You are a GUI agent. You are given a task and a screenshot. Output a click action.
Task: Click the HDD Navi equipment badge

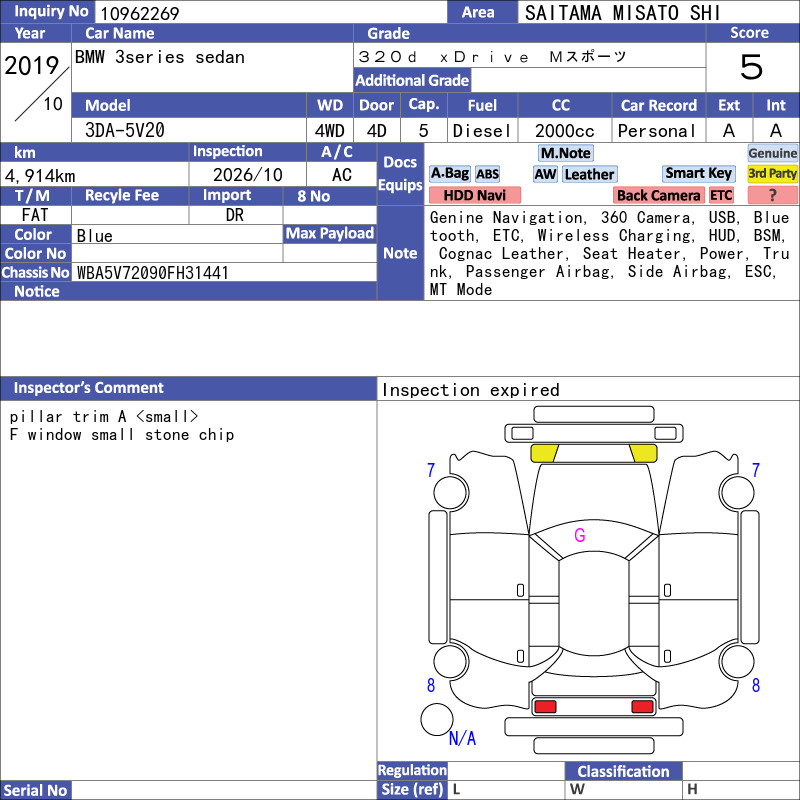pos(474,195)
